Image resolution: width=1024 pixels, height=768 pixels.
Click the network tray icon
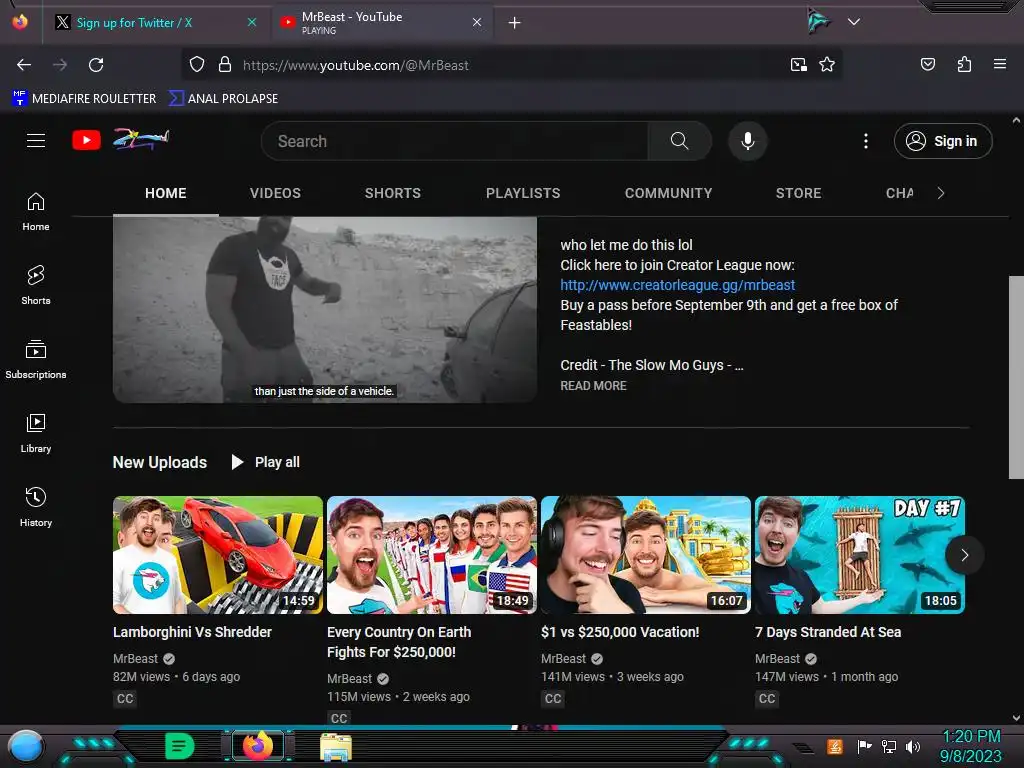pyautogui.click(x=889, y=746)
